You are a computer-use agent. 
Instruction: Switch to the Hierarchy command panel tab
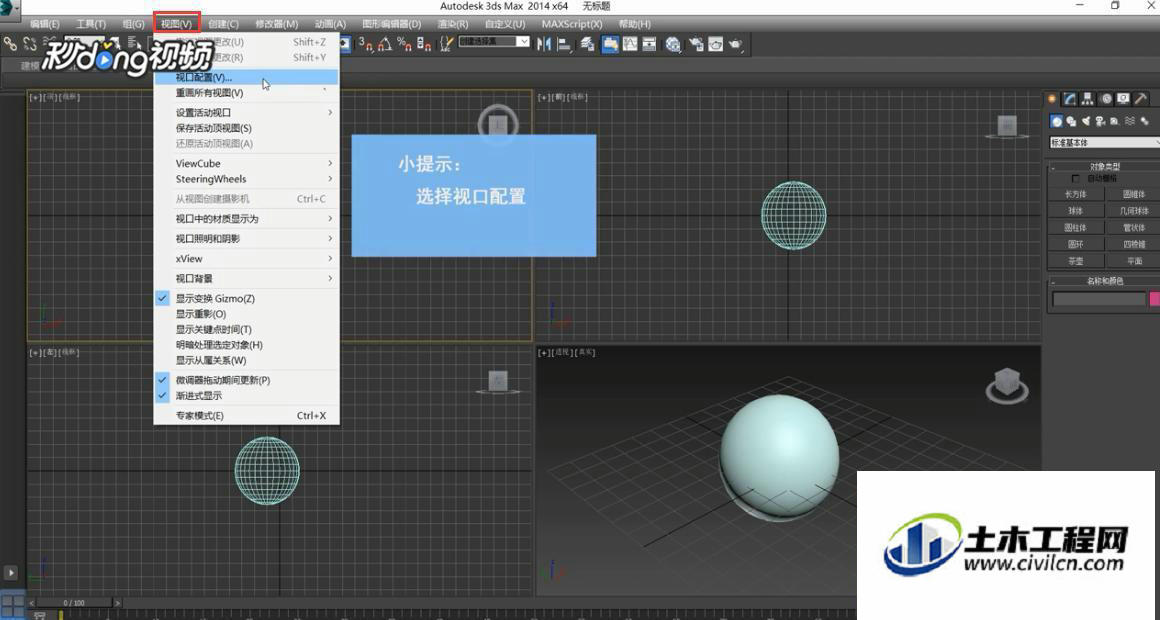pos(1088,98)
